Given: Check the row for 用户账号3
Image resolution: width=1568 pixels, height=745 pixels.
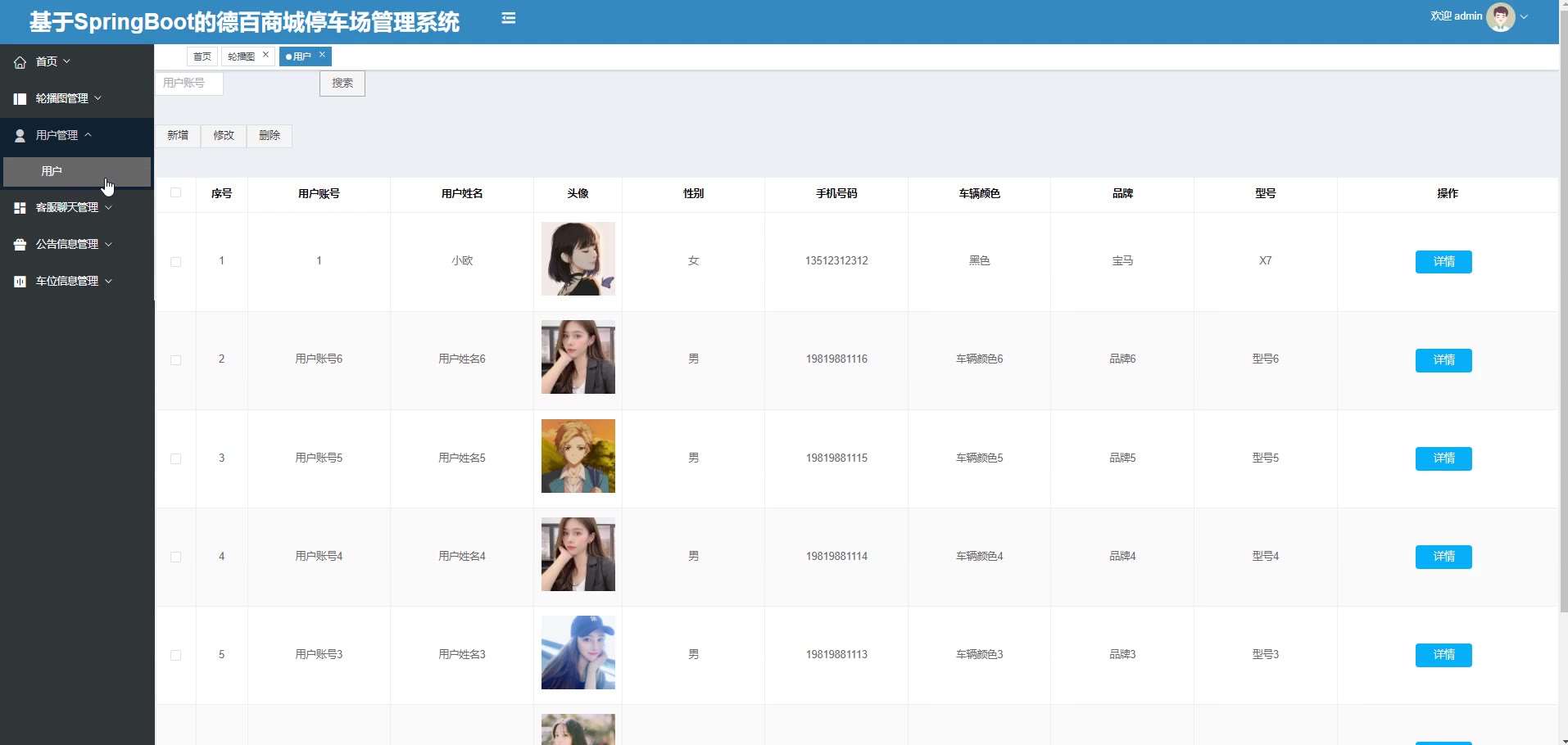Looking at the screenshot, I should point(175,655).
